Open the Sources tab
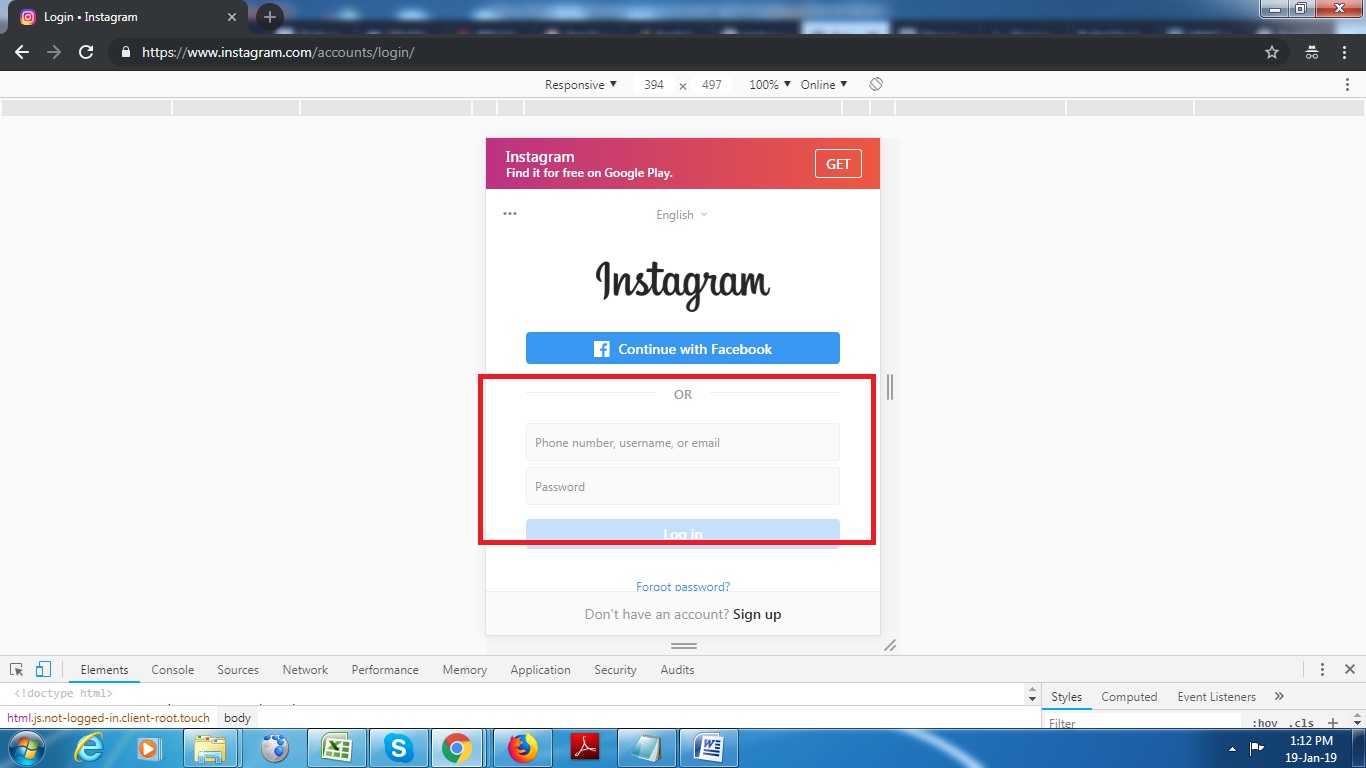This screenshot has height=768, width=1366. pyautogui.click(x=238, y=670)
